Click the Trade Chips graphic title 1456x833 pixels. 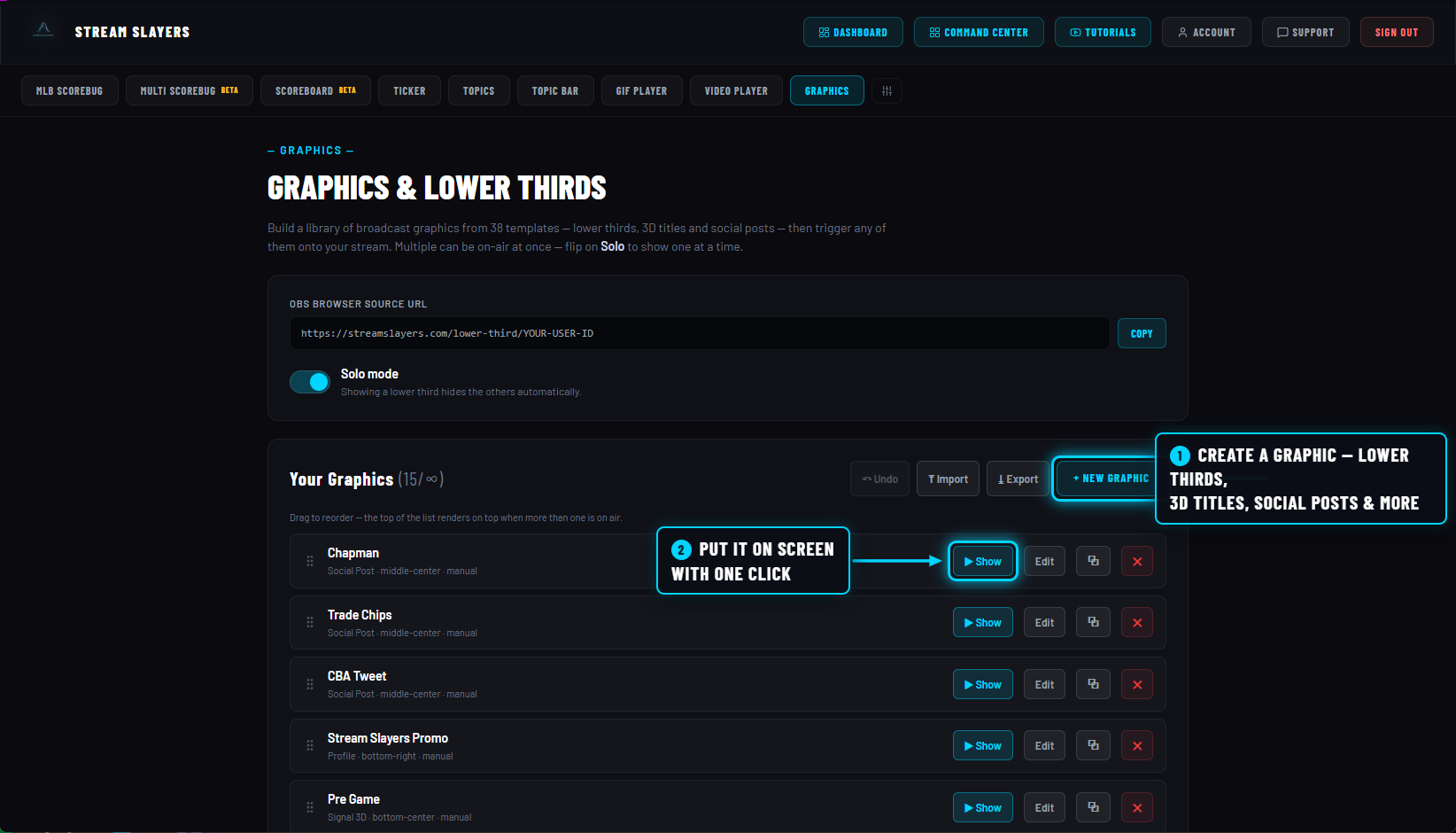360,615
